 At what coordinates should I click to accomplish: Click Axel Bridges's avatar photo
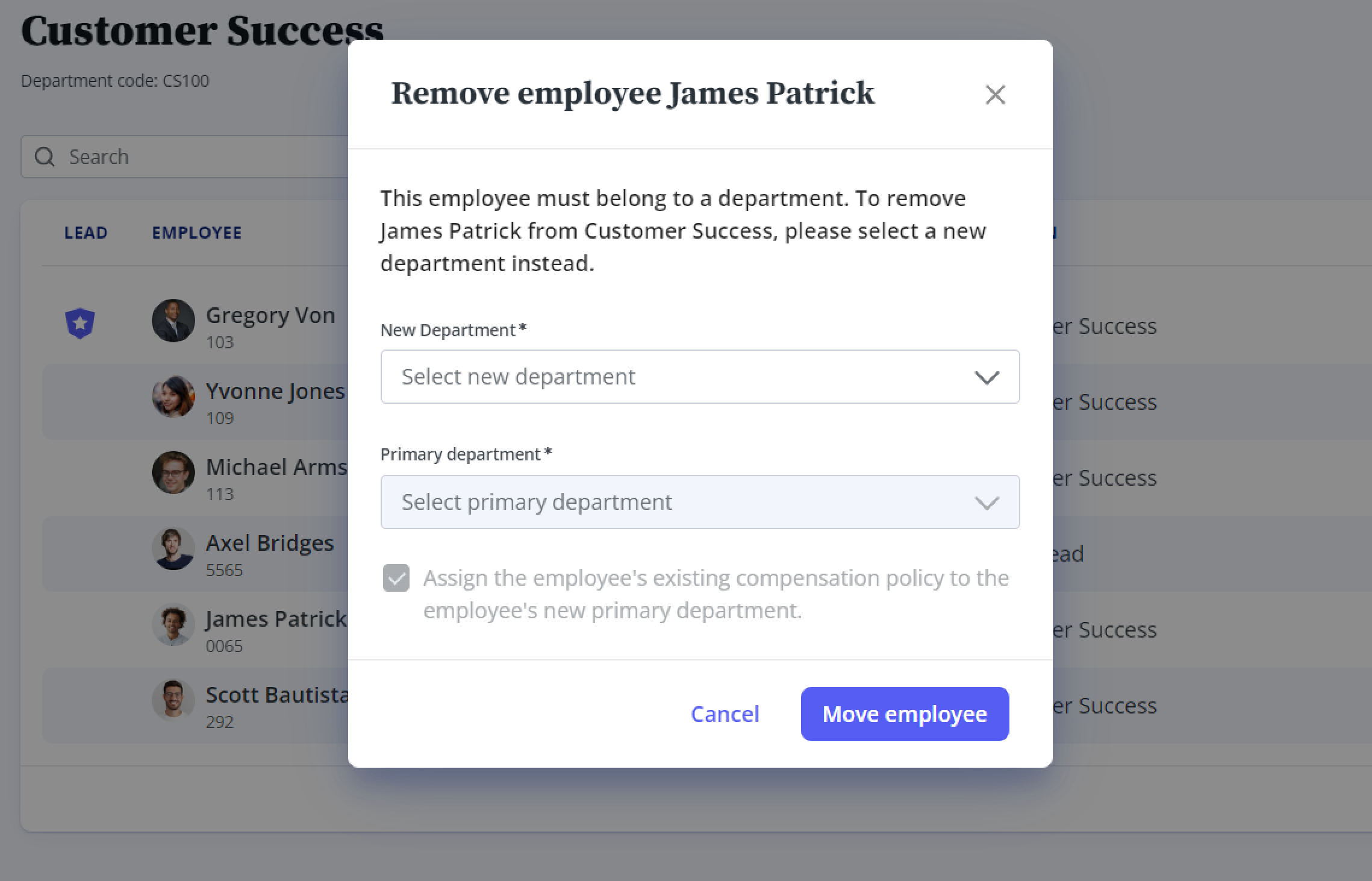(173, 548)
